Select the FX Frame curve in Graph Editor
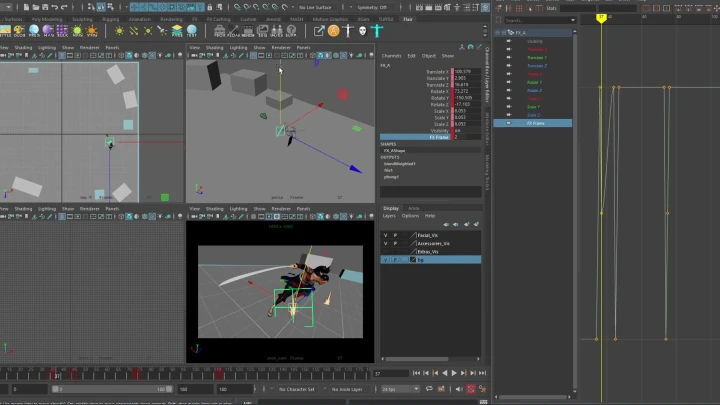The width and height of the screenshot is (720, 405). [533, 123]
